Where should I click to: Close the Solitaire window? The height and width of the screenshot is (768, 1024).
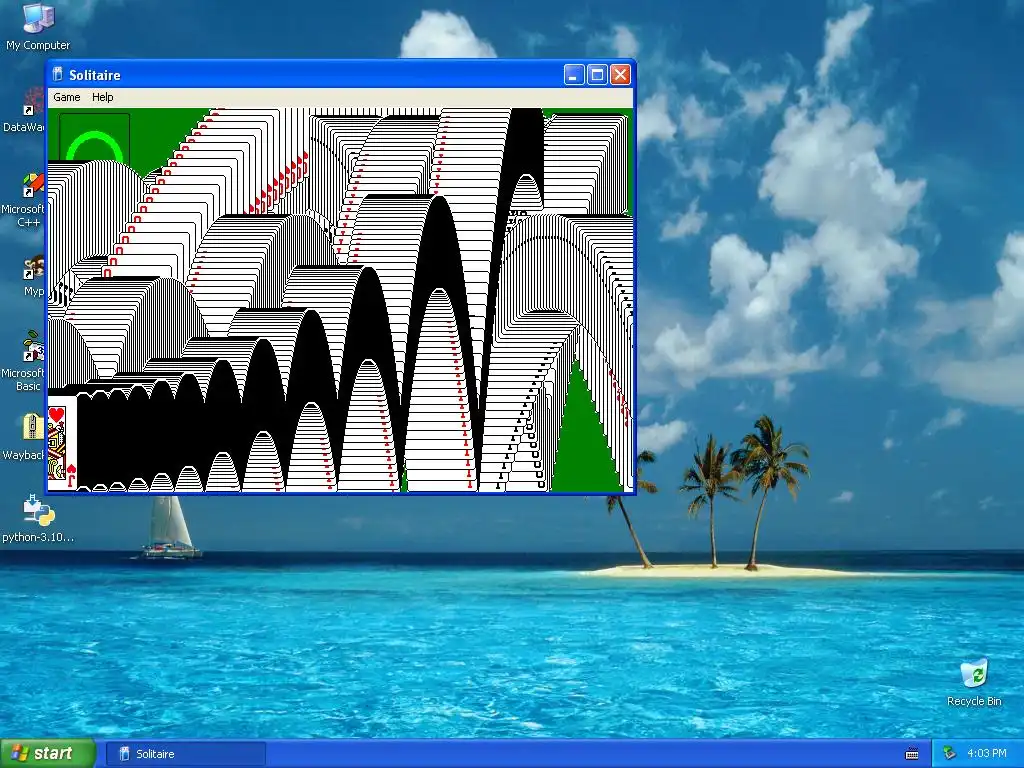point(620,75)
